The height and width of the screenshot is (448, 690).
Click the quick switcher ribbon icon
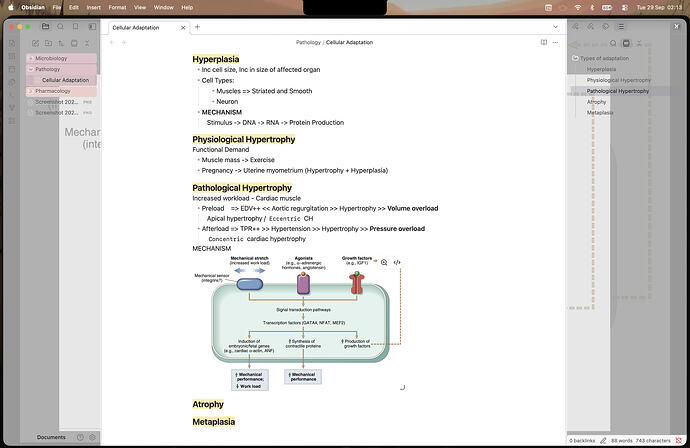tap(12, 43)
